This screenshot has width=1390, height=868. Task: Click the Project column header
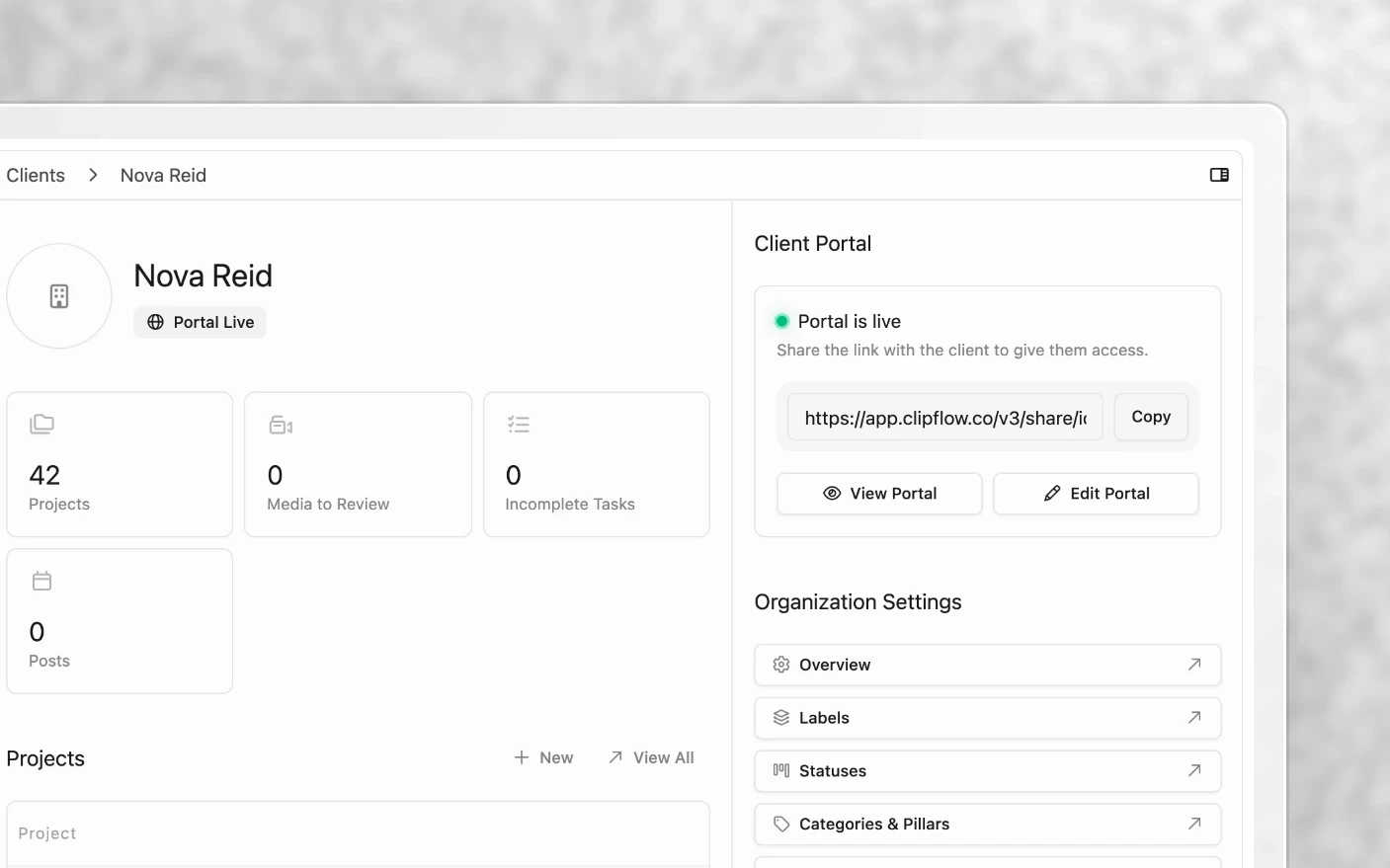pyautogui.click(x=47, y=833)
